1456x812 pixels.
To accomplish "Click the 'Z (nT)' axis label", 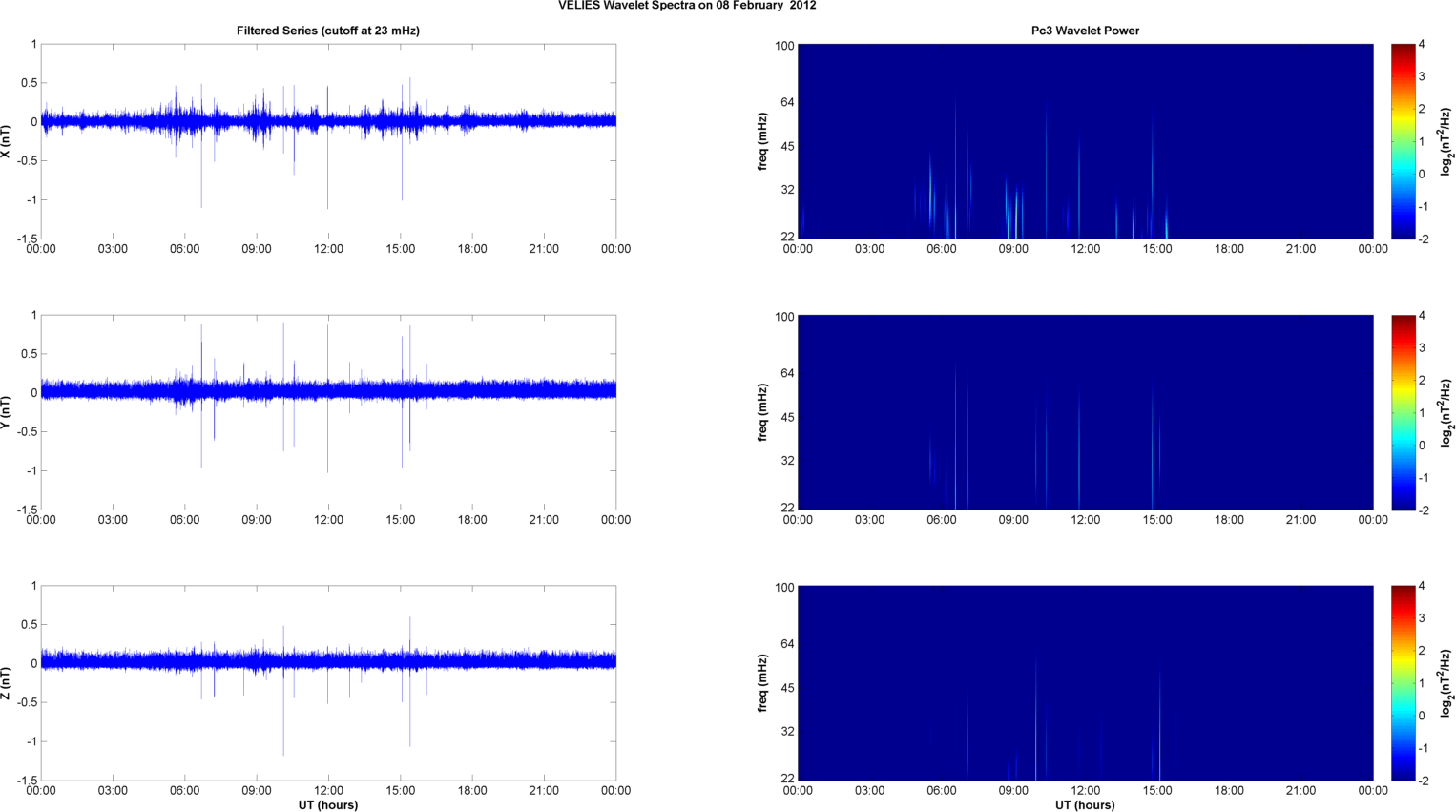I will pyautogui.click(x=6, y=683).
